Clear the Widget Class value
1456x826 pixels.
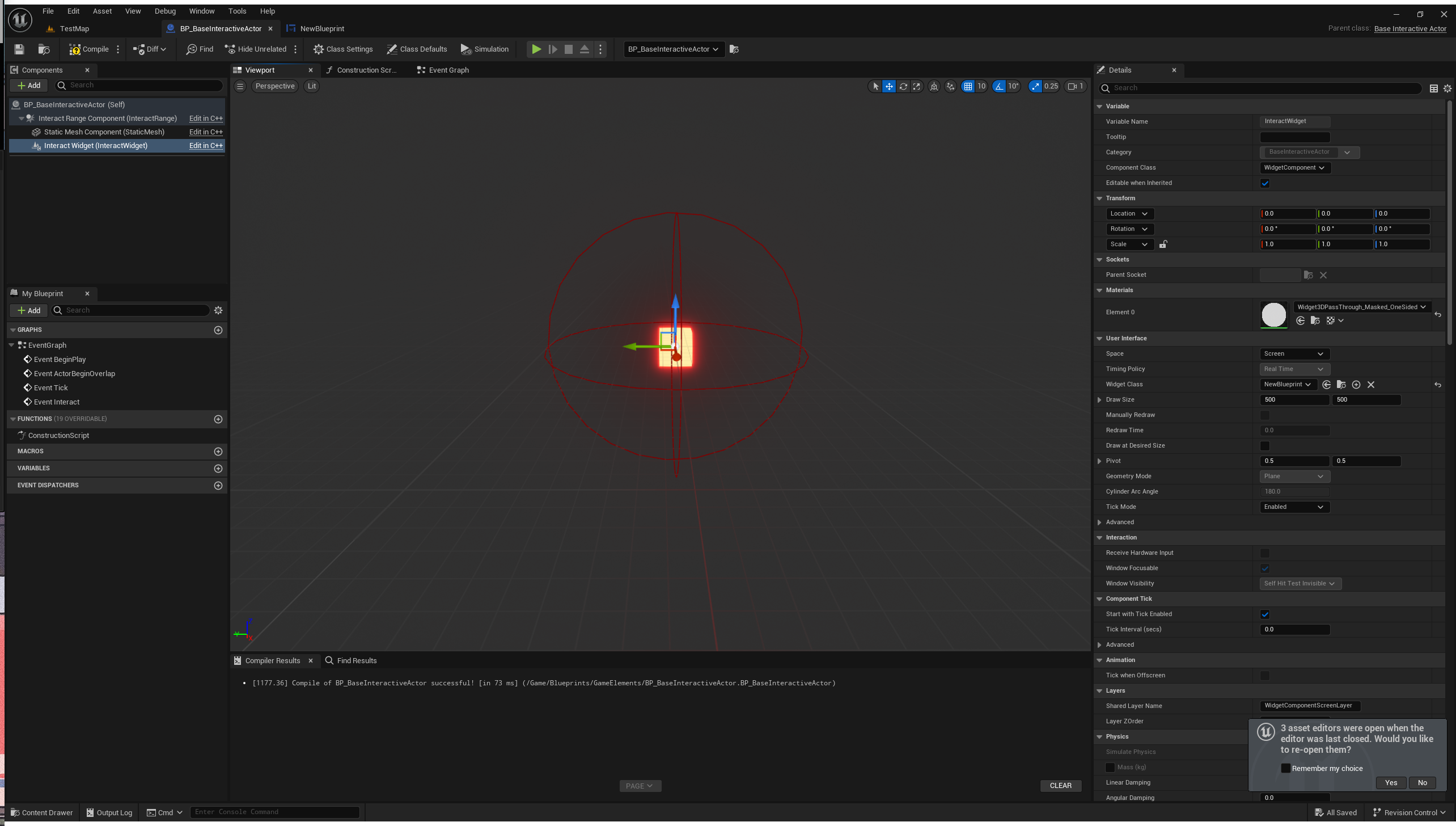click(1371, 385)
